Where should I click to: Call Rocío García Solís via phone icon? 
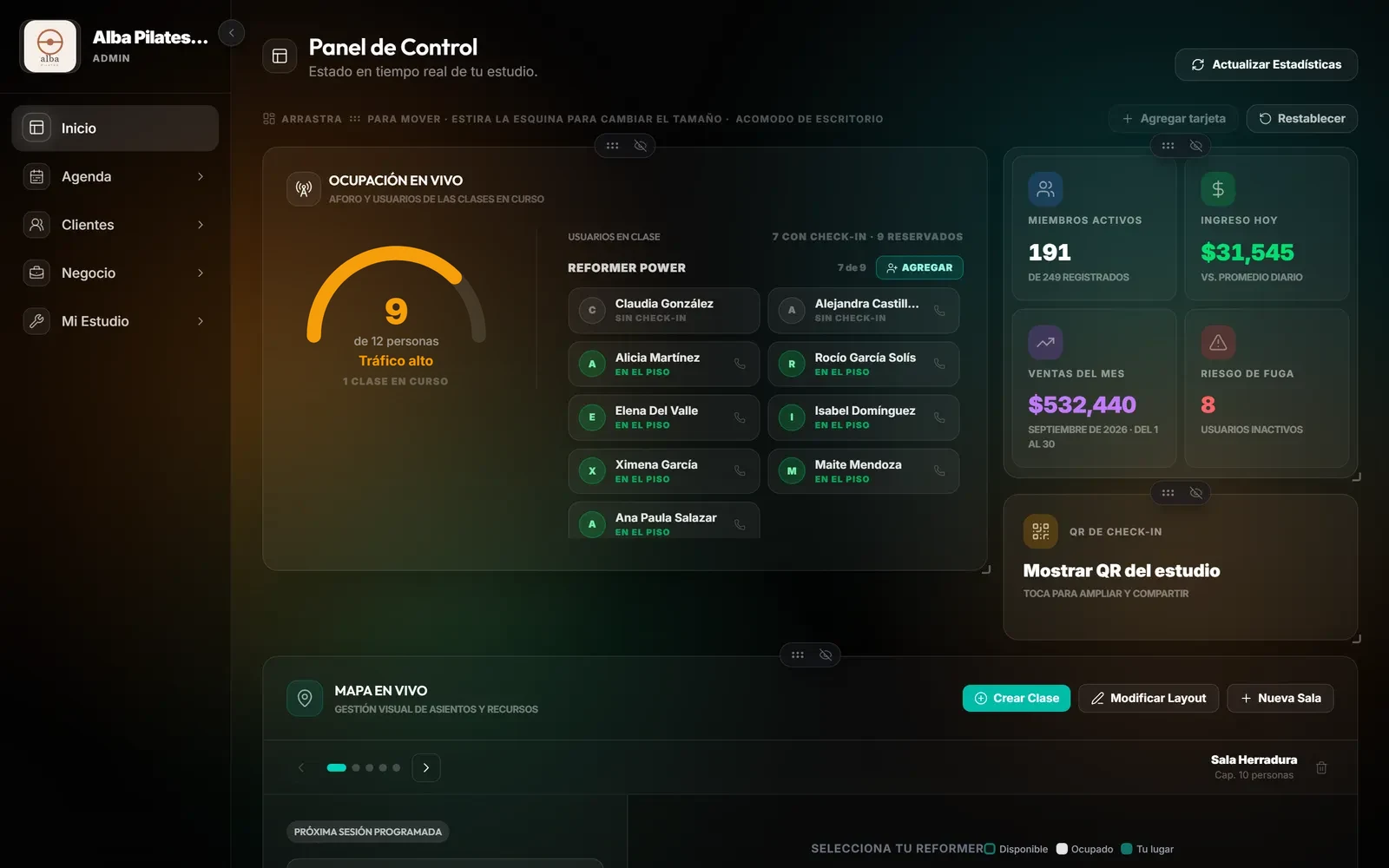(x=939, y=364)
